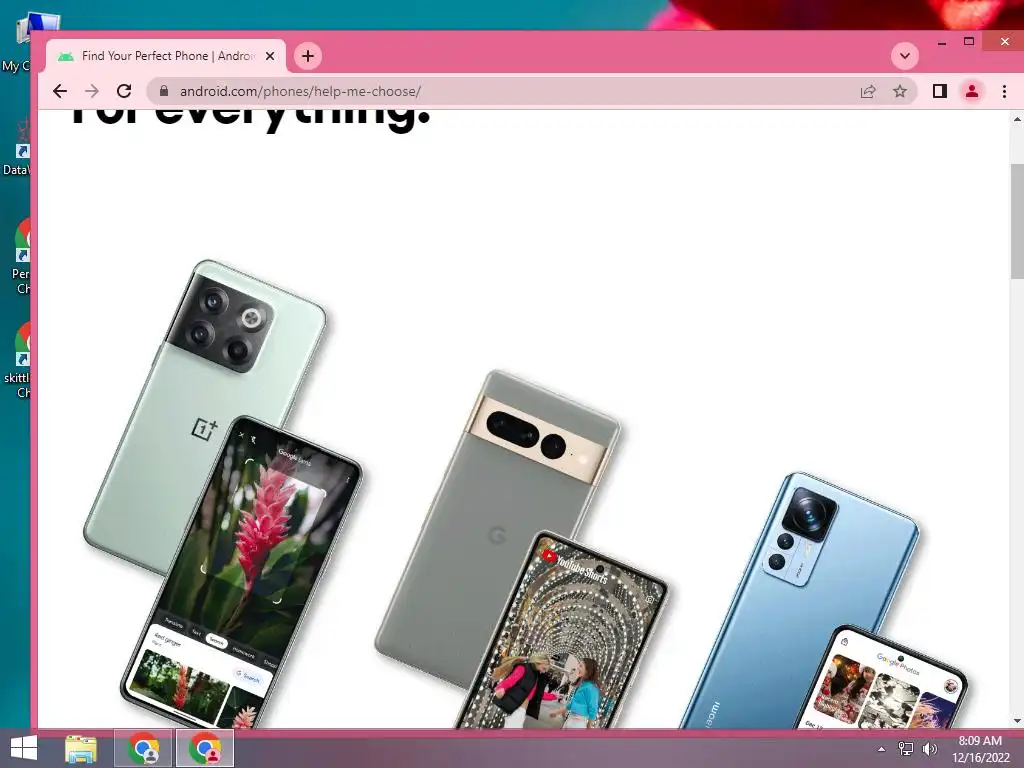Image resolution: width=1024 pixels, height=768 pixels.
Task: Maximize the Chrome window
Action: pos(969,42)
